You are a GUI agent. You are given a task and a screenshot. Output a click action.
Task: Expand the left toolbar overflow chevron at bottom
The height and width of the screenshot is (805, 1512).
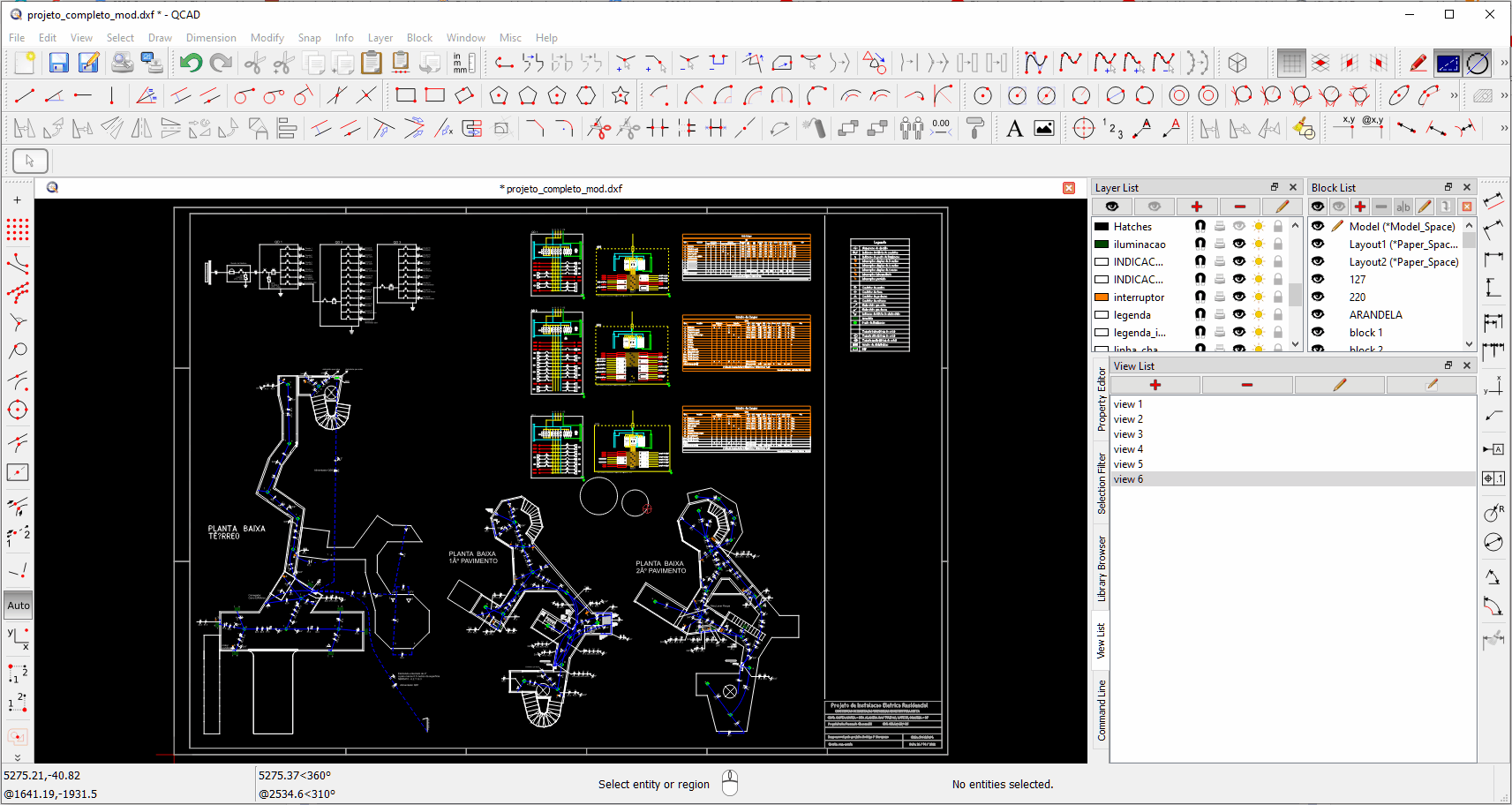coord(18,757)
